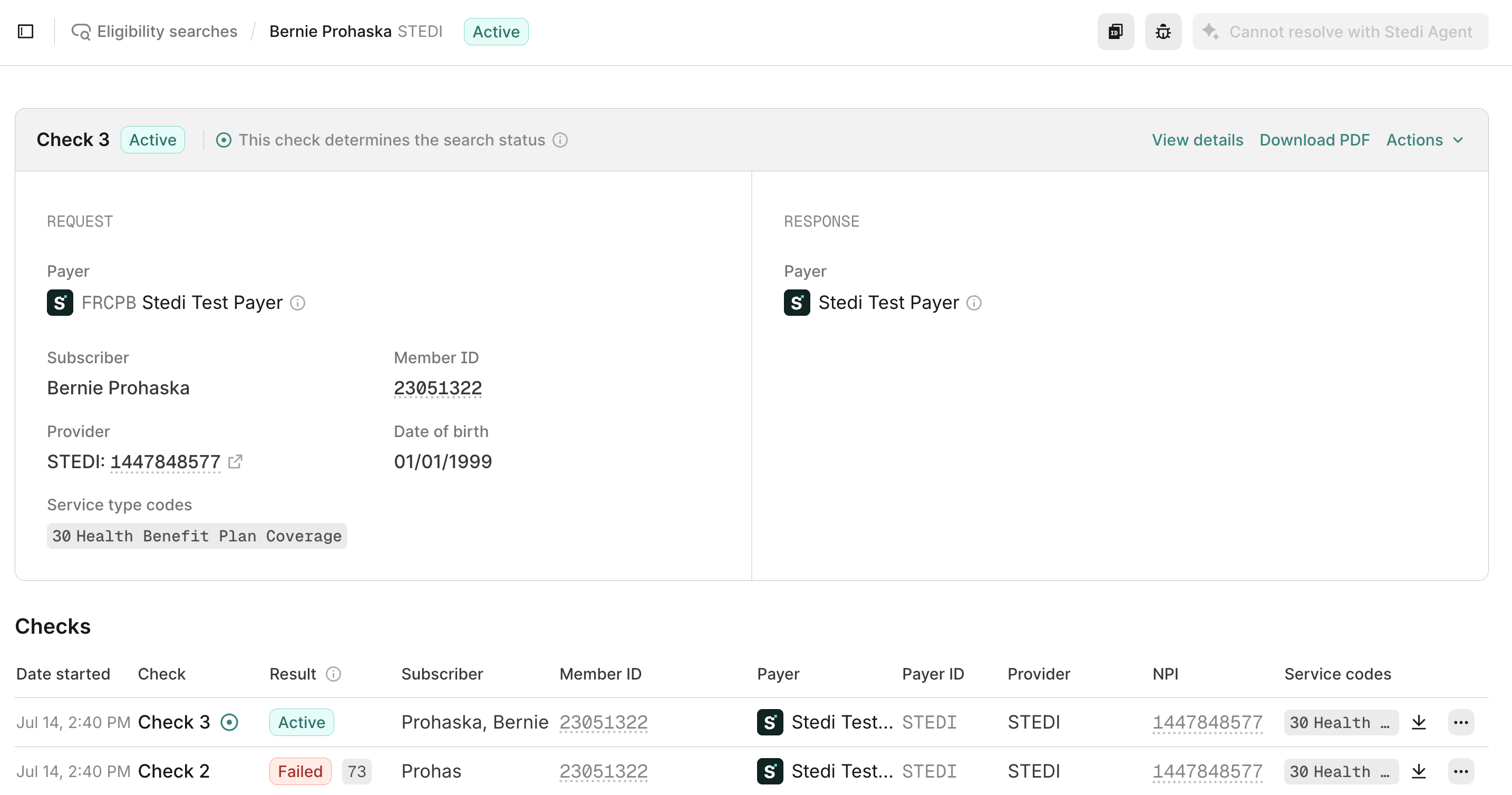Click Member ID in Check 2 row
This screenshot has width=1512, height=795.
click(604, 771)
